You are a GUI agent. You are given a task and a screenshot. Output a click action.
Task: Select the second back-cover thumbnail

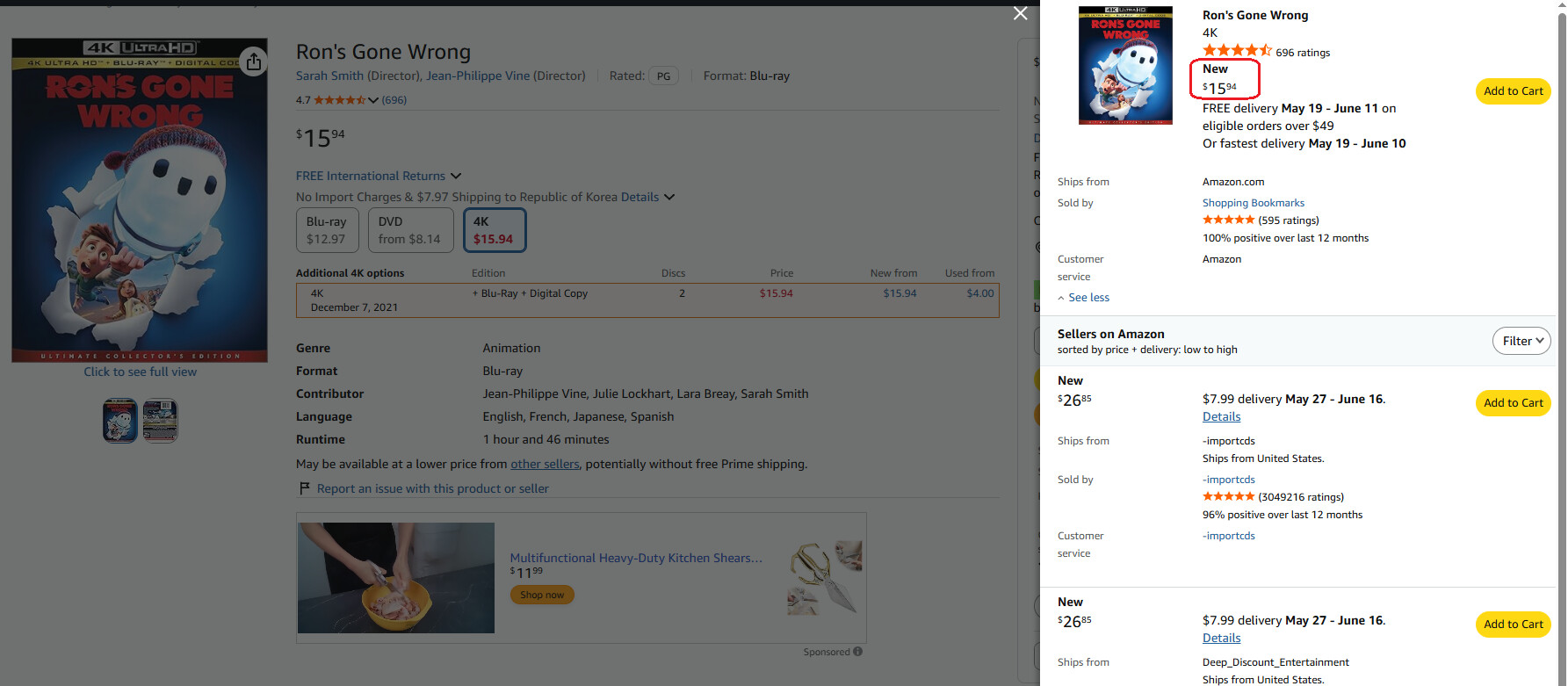coord(160,421)
